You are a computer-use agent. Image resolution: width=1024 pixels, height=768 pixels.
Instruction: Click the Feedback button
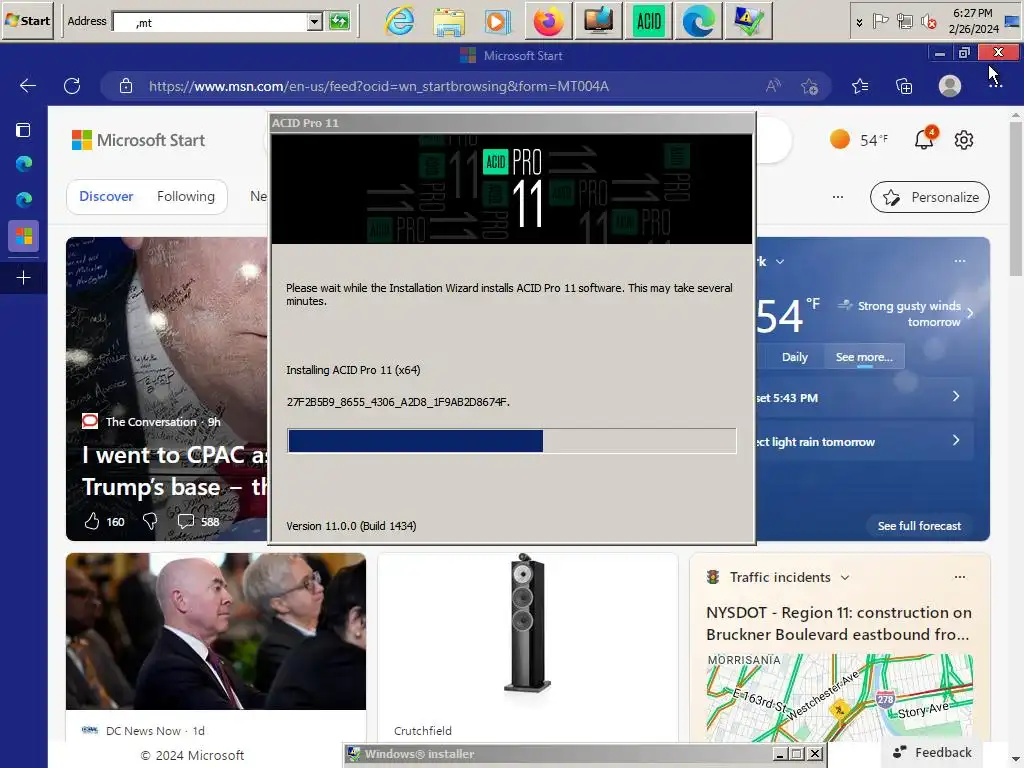[x=933, y=752]
